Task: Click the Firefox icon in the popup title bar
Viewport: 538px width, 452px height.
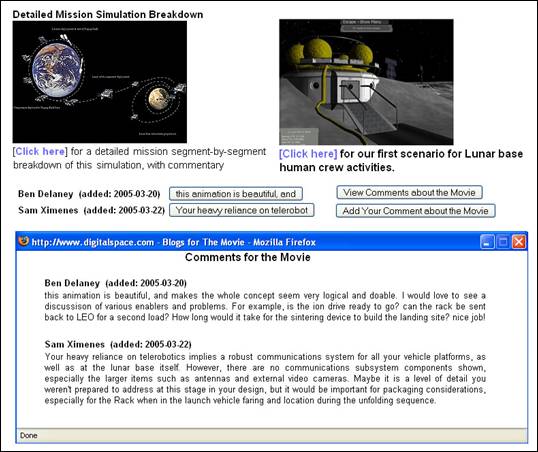Action: tap(24, 241)
